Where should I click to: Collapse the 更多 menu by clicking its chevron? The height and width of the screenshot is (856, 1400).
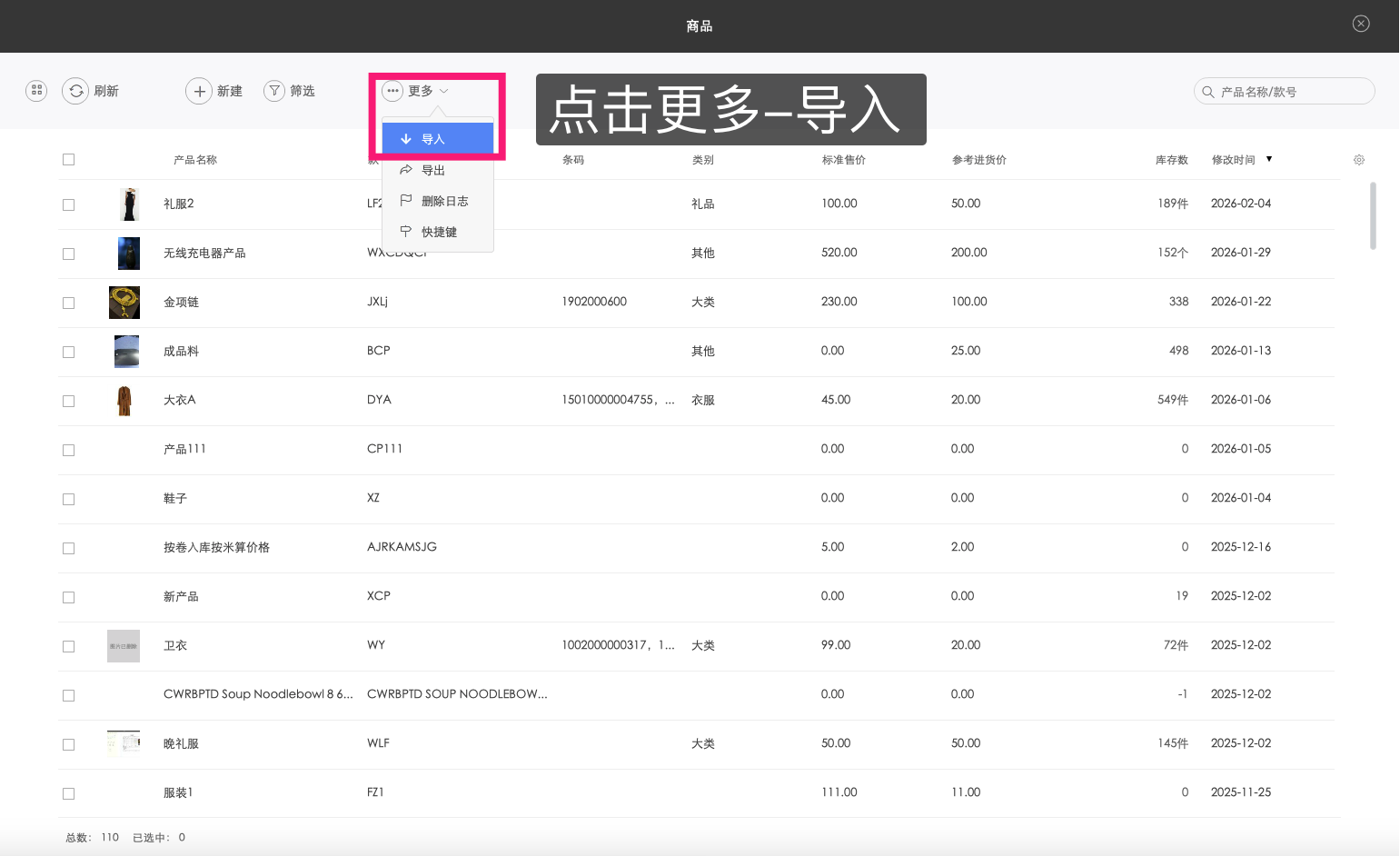pyautogui.click(x=444, y=91)
